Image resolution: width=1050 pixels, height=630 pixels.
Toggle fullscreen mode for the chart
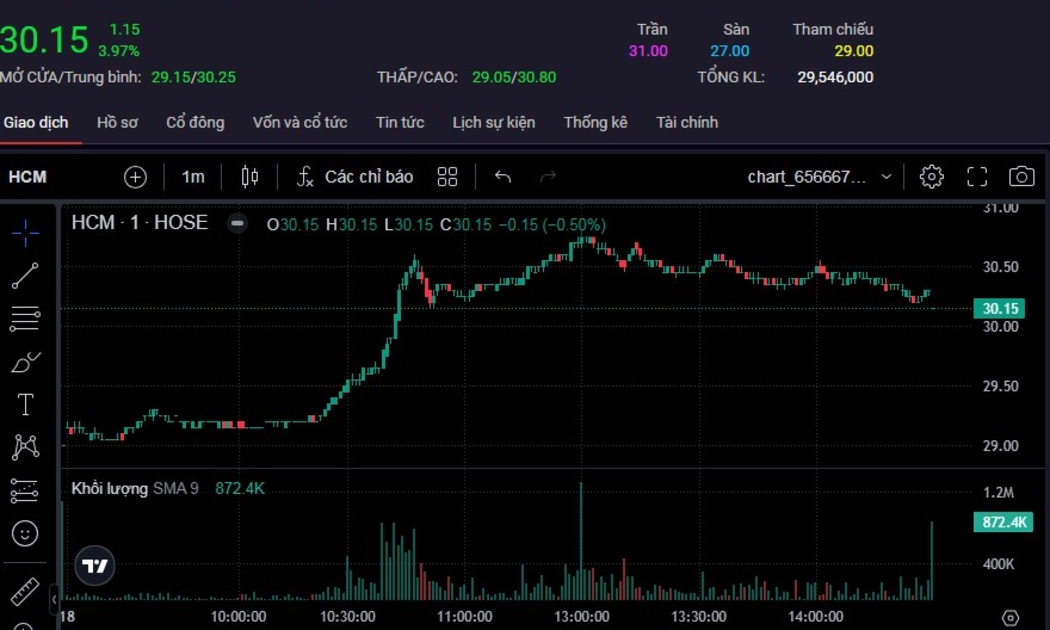pos(977,177)
